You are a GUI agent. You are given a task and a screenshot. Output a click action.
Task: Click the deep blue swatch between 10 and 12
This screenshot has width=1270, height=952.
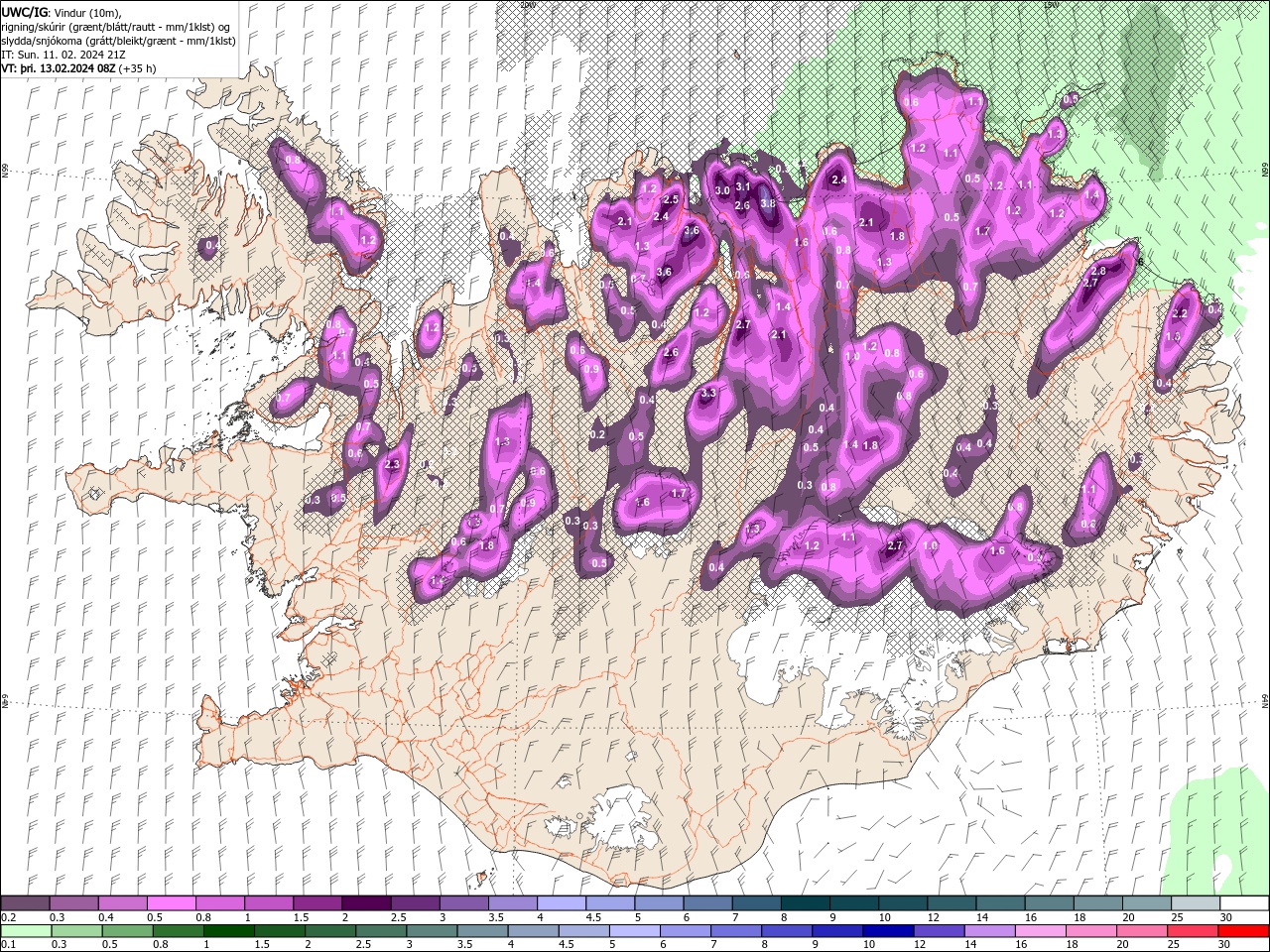[888, 931]
